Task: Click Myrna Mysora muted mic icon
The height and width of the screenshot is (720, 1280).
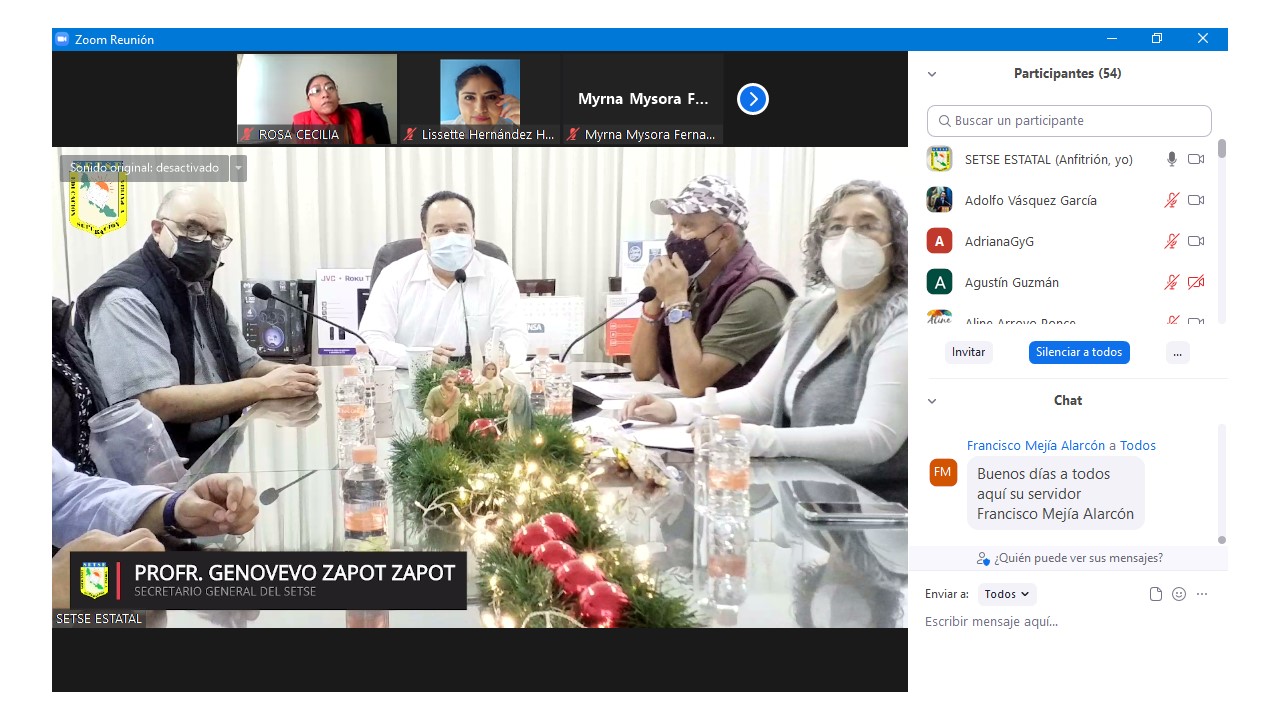Action: 573,134
